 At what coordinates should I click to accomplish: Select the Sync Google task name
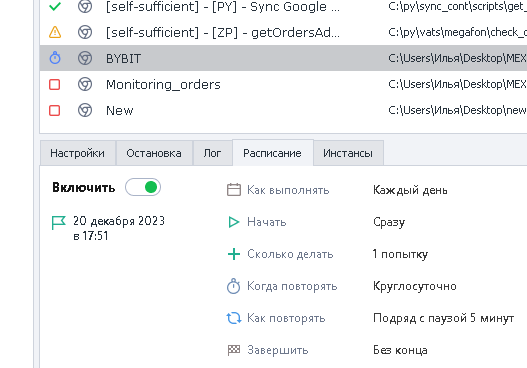[222, 6]
